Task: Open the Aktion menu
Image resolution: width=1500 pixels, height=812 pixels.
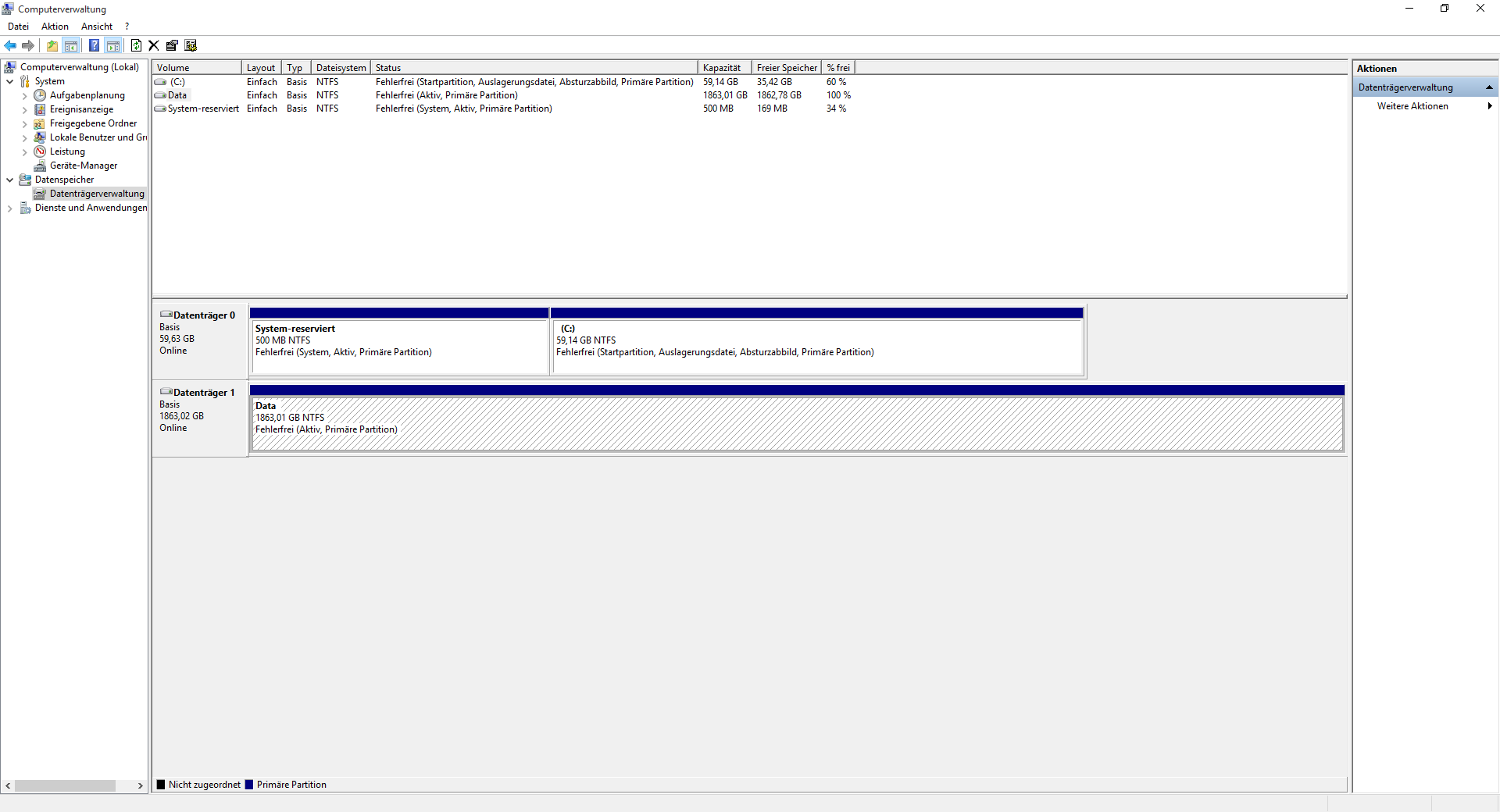Action: (55, 27)
